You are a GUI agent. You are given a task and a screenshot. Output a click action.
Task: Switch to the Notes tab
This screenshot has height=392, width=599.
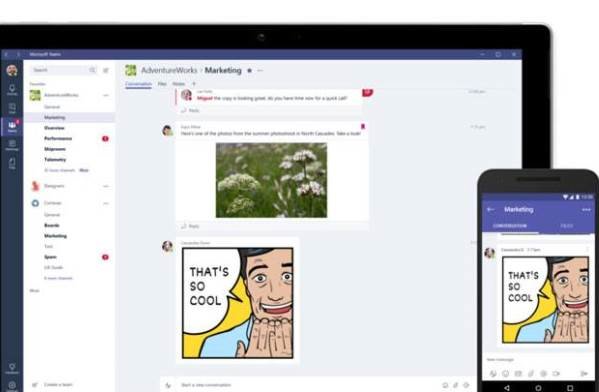point(179,84)
